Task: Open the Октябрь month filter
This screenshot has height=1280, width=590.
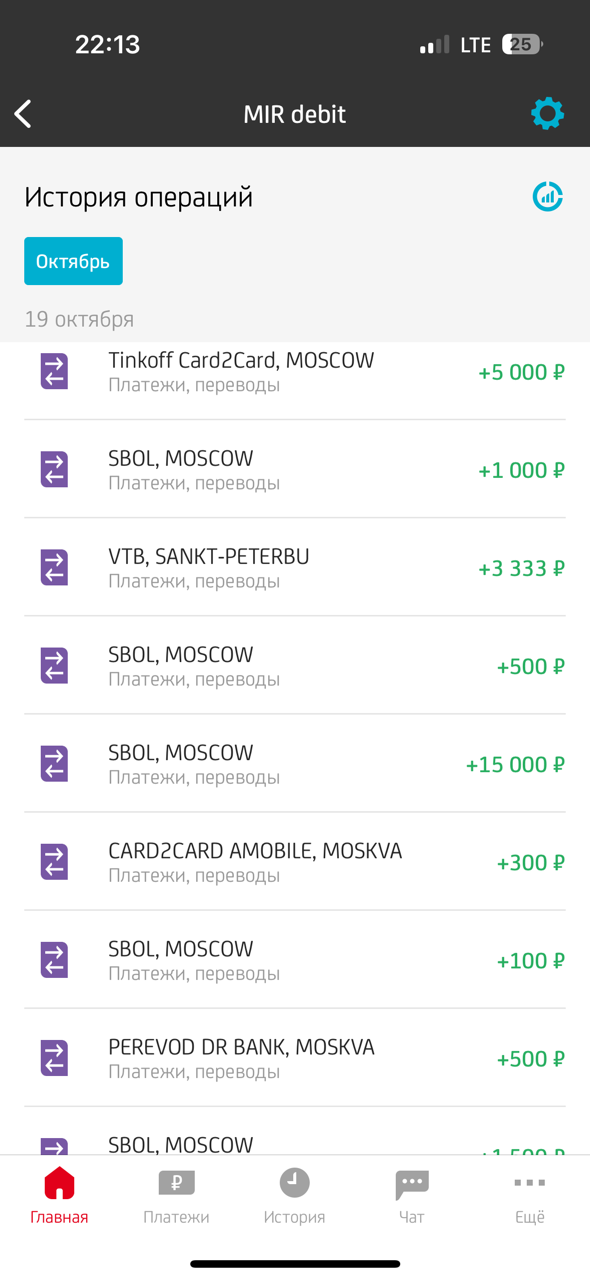Action: 73,260
